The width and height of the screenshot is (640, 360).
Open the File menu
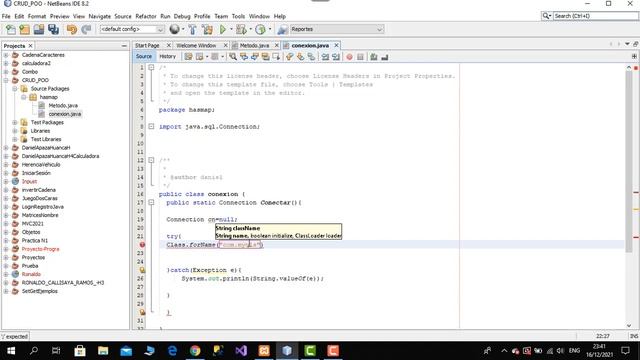(x=6, y=16)
